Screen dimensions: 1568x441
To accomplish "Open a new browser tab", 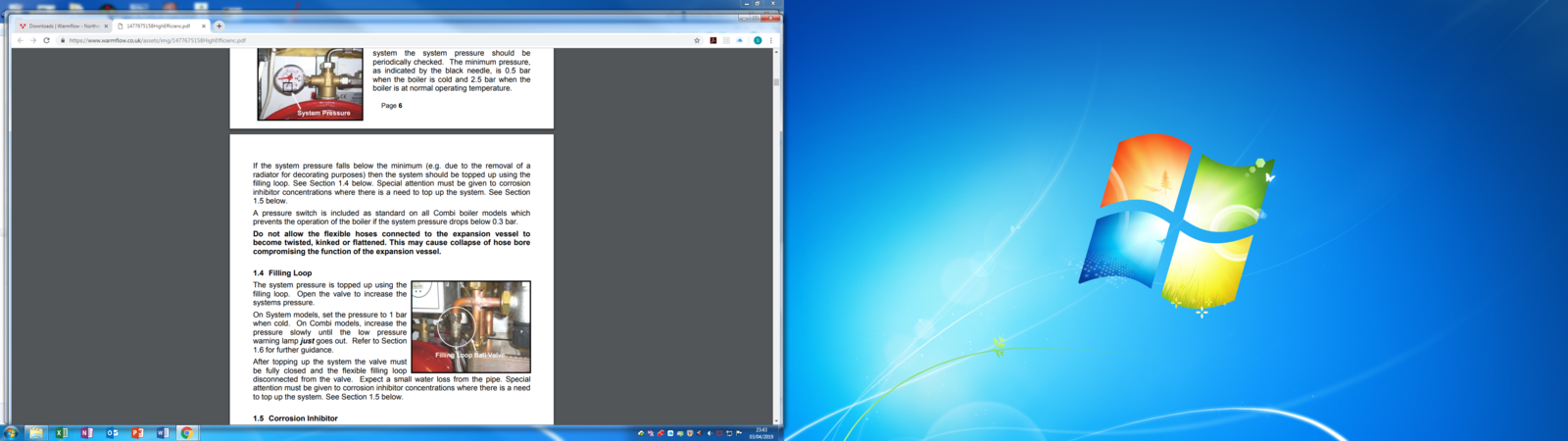I will pyautogui.click(x=220, y=26).
